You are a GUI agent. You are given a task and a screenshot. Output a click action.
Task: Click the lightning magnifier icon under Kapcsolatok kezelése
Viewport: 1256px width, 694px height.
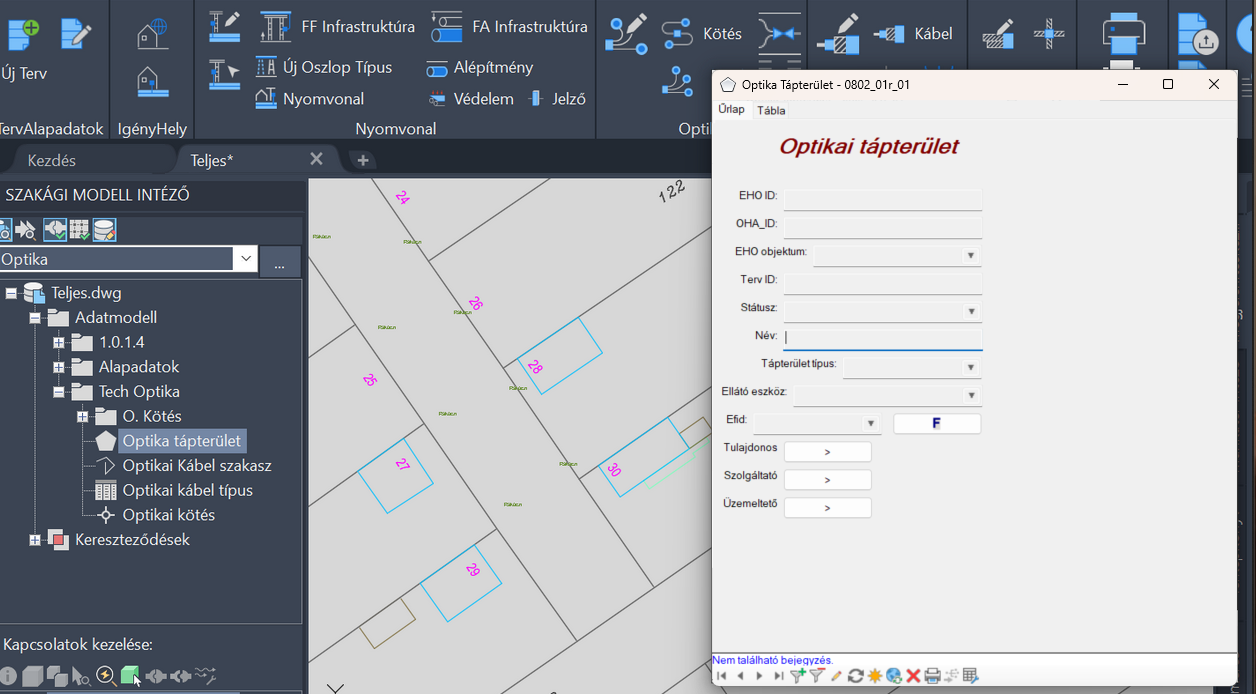click(105, 676)
